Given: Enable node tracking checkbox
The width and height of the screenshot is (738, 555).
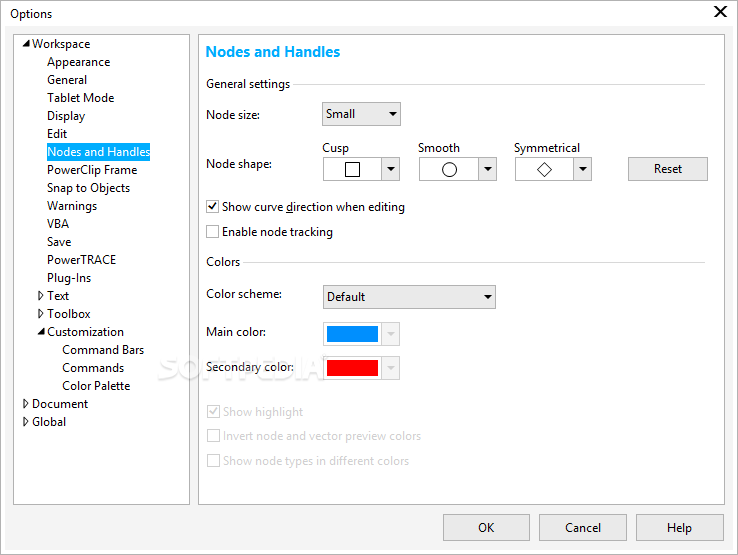Looking at the screenshot, I should tap(212, 232).
